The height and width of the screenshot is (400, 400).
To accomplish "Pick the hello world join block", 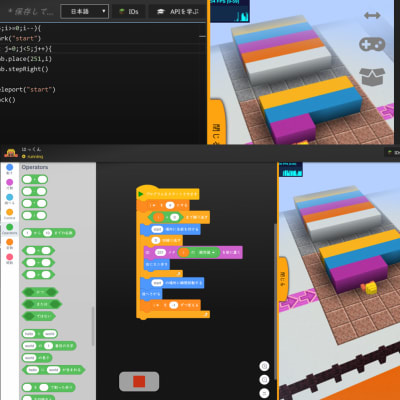I will point(40,334).
